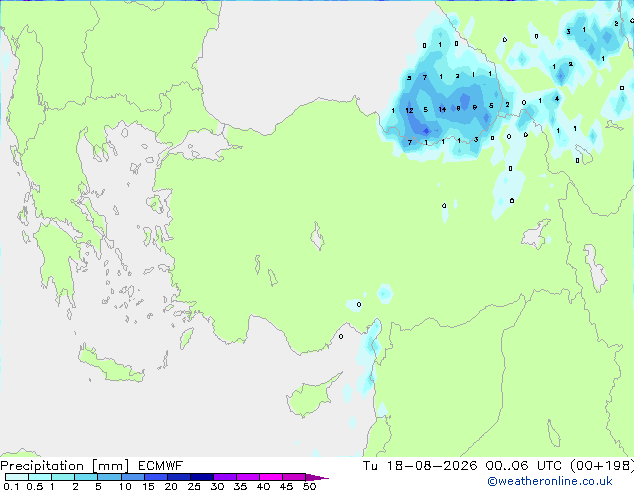Click the 0.1–0.5 mm legend swatch
This screenshot has width=634, height=490.
17,477
